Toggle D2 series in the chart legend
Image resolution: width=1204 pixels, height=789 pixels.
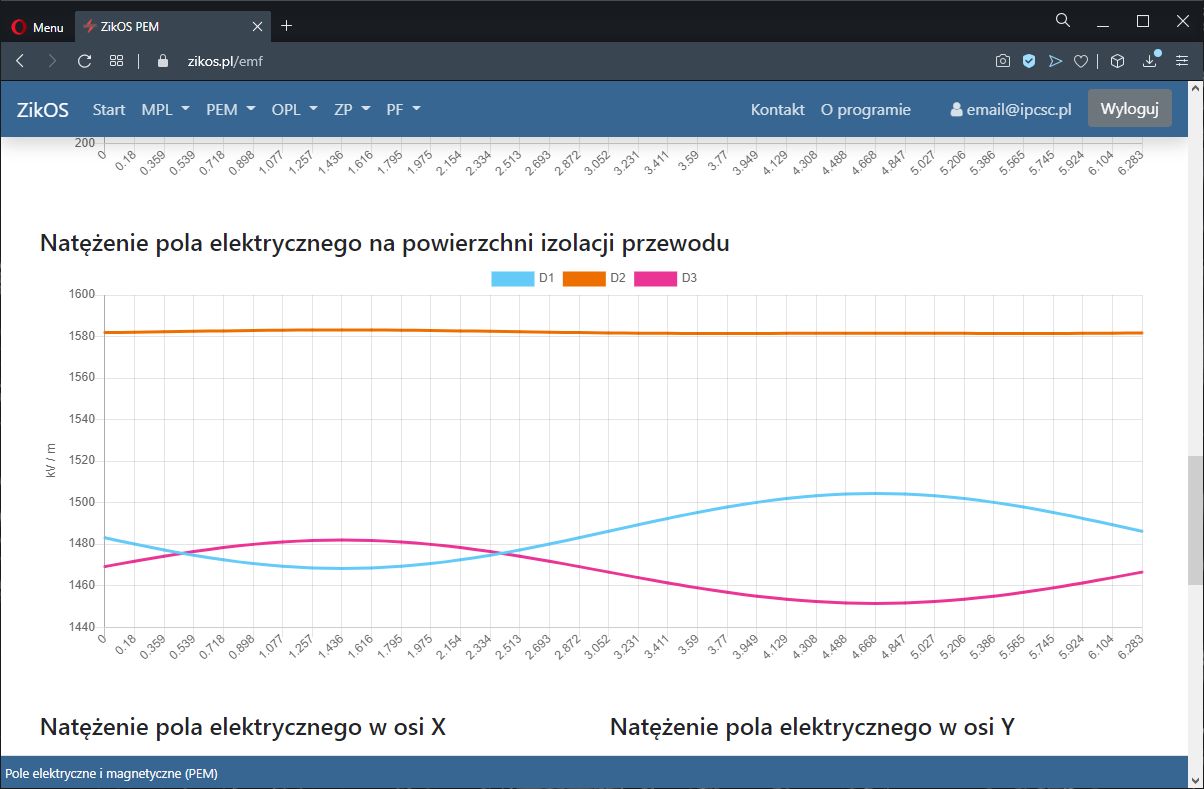click(x=594, y=278)
